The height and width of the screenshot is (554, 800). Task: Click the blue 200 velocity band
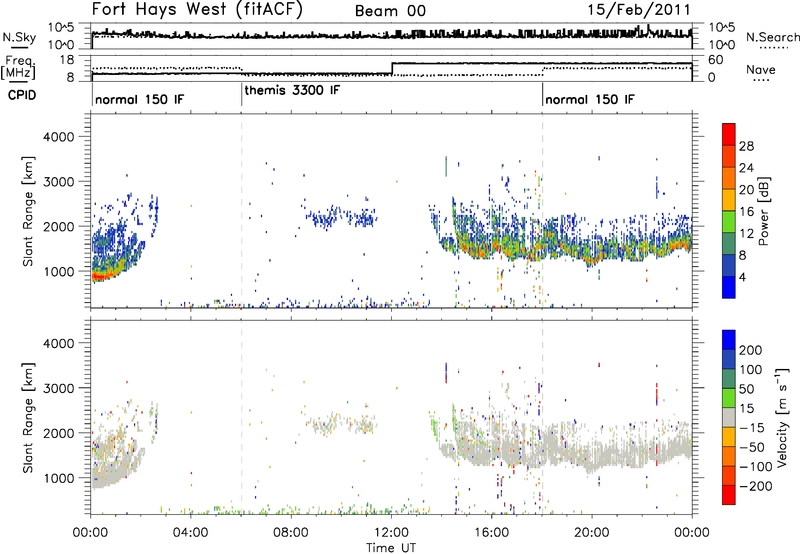[x=729, y=340]
